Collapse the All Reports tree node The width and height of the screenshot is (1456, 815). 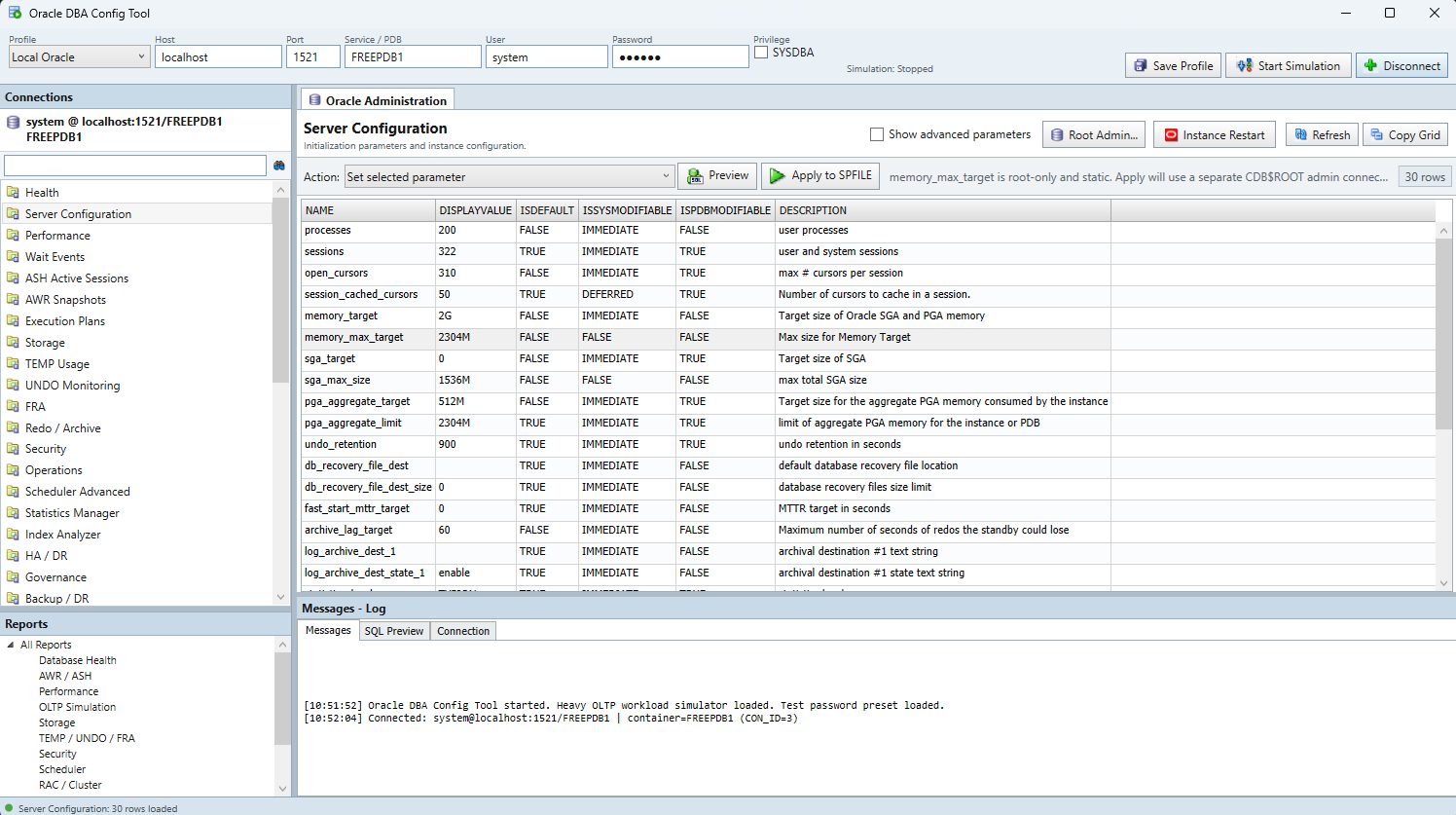(11, 645)
